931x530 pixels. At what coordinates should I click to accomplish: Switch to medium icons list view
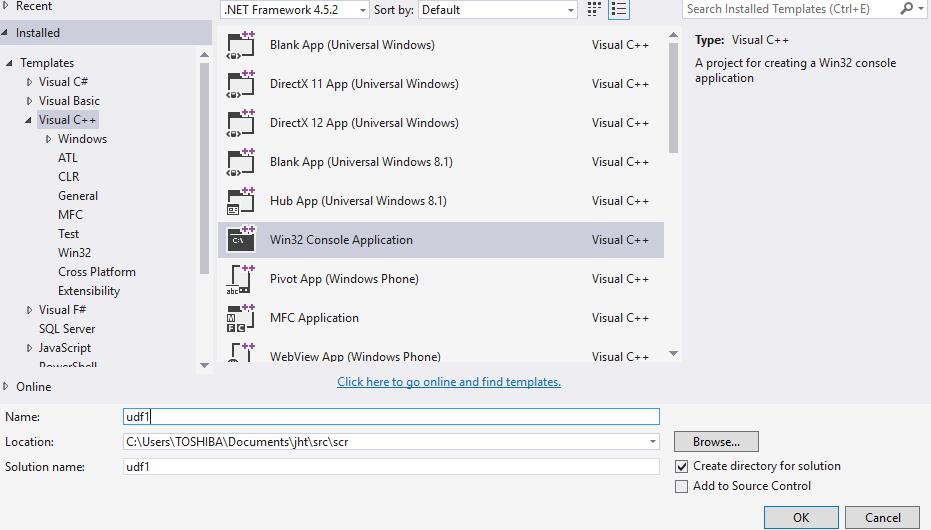click(x=619, y=9)
